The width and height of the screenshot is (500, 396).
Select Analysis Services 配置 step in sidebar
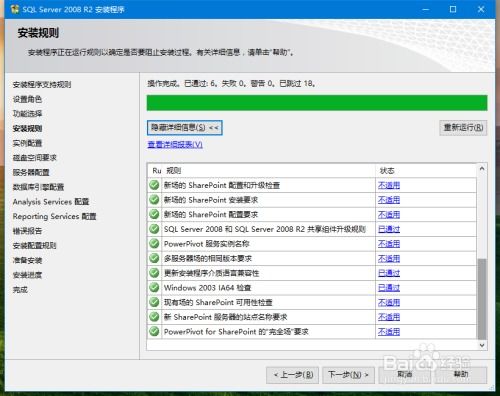(51, 202)
